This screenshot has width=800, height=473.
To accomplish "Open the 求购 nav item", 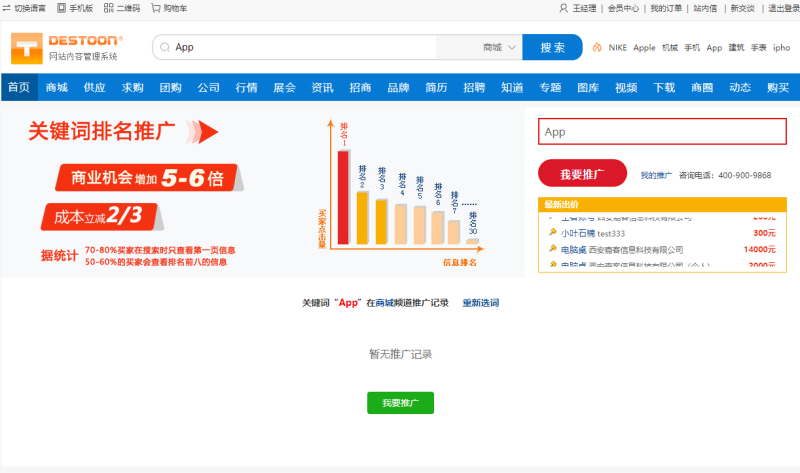I will click(x=133, y=88).
